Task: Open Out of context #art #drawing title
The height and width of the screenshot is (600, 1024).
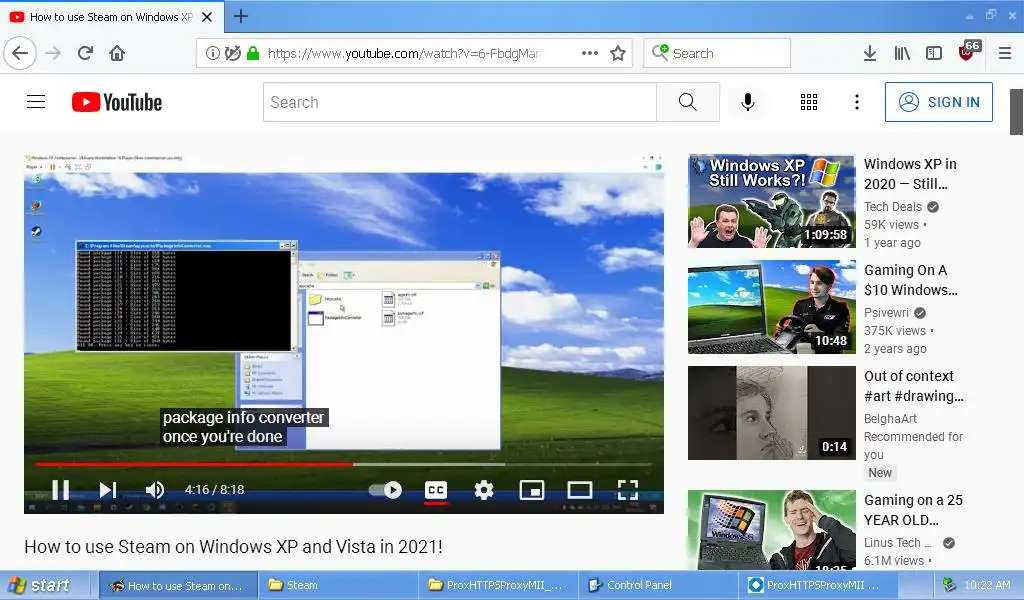Action: (914, 386)
